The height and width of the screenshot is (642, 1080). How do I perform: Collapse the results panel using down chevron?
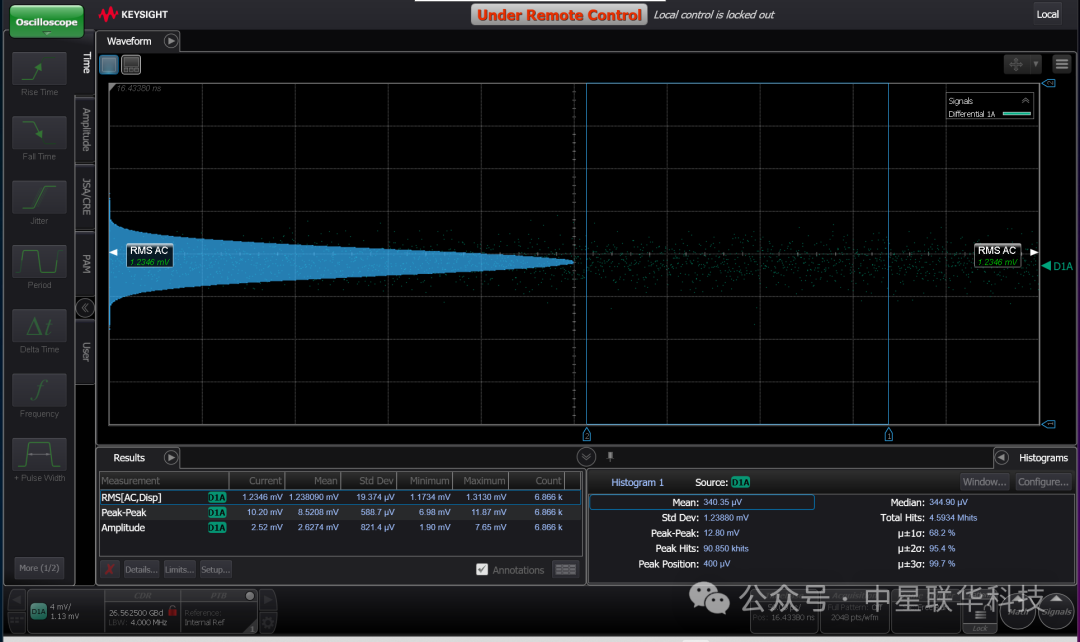pos(585,457)
